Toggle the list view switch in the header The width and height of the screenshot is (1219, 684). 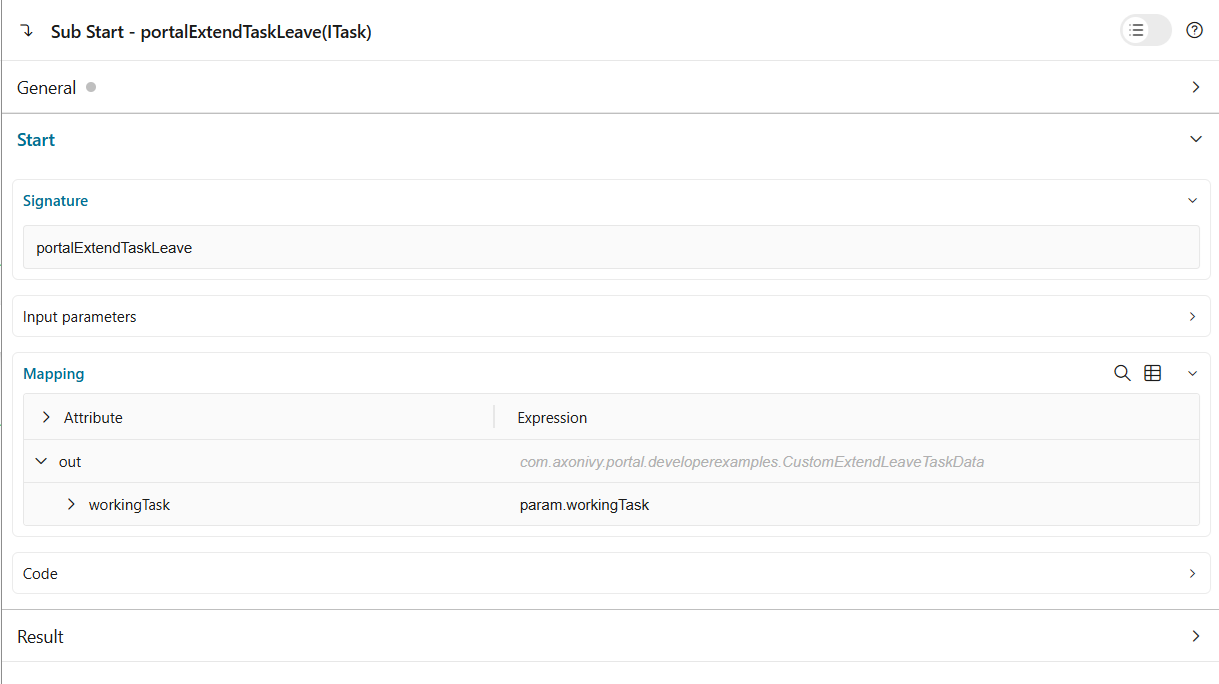click(1145, 30)
